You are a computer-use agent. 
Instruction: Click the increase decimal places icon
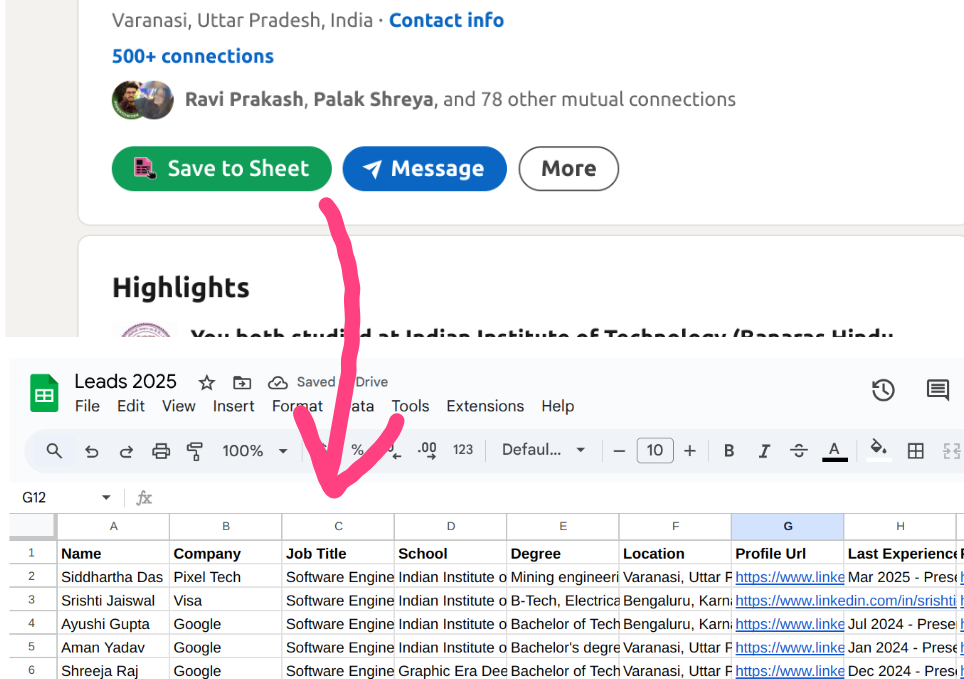[x=427, y=451]
